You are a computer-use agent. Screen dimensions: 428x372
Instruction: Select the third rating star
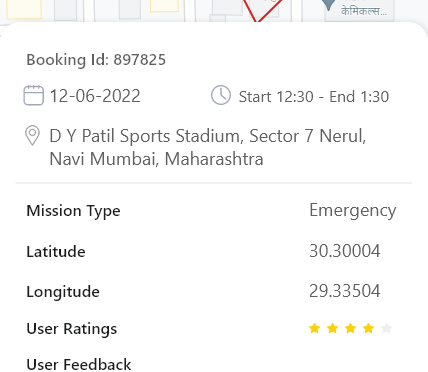[350, 328]
